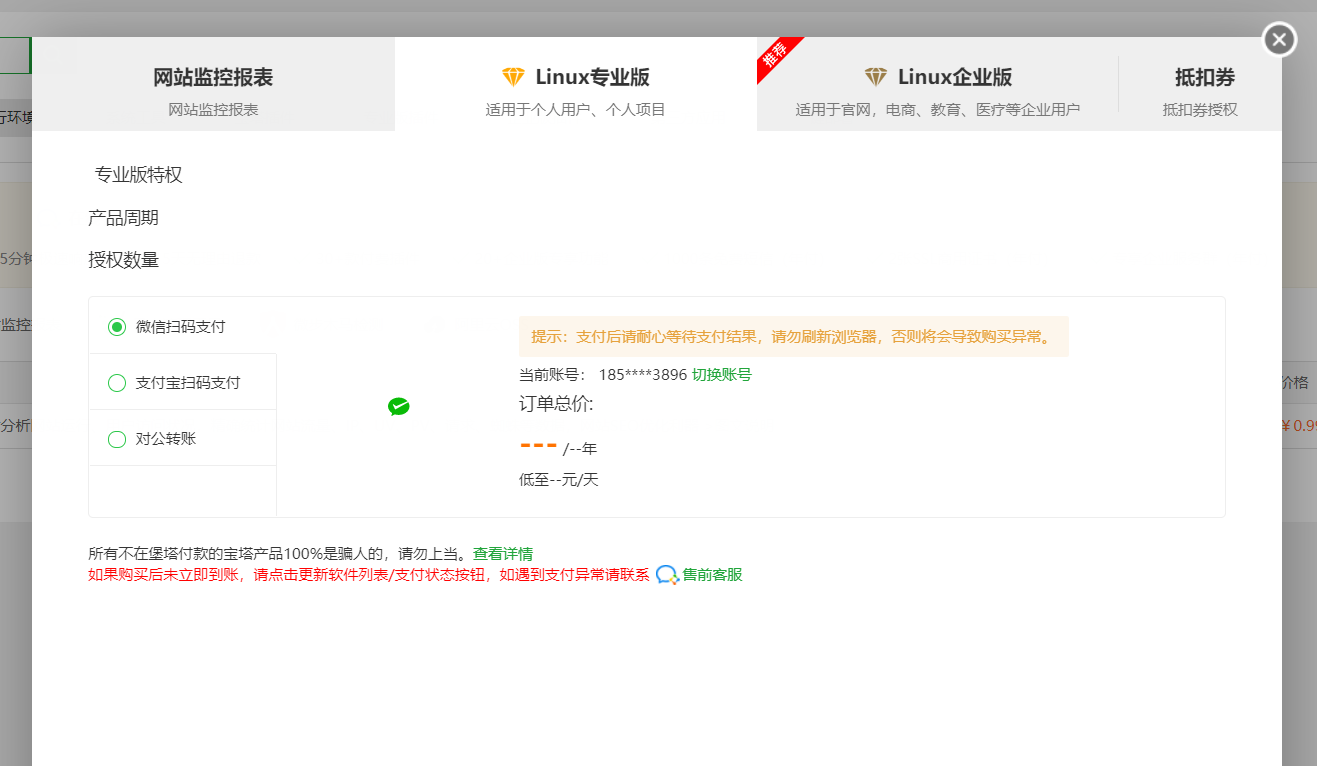Click the red 推荐 ribbon badge

coord(777,56)
